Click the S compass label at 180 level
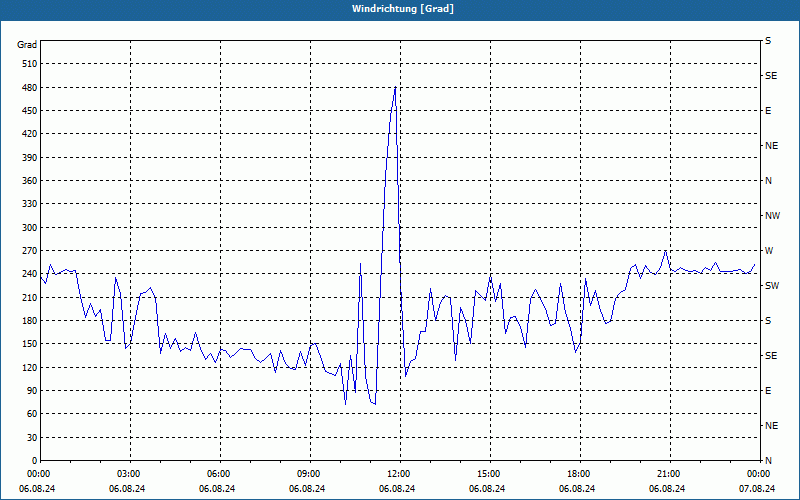 768,321
